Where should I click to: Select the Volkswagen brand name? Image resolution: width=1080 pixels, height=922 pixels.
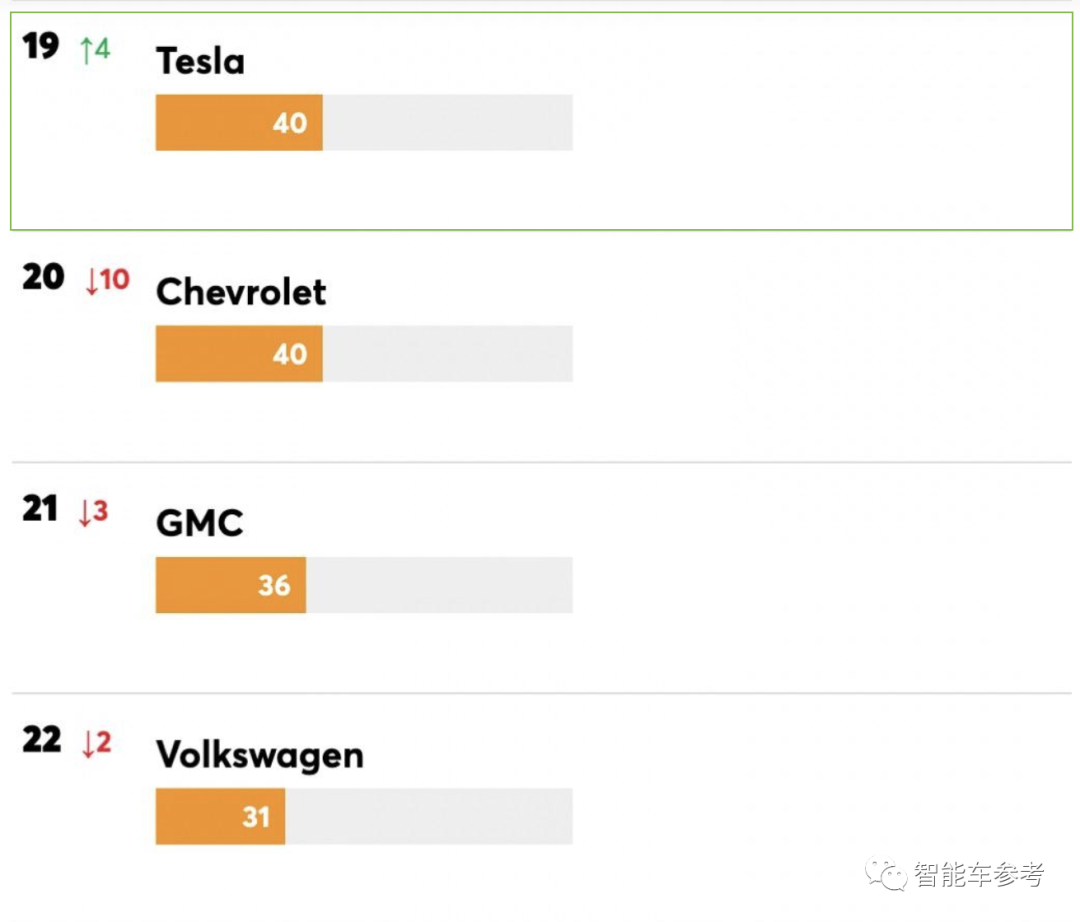click(x=259, y=755)
